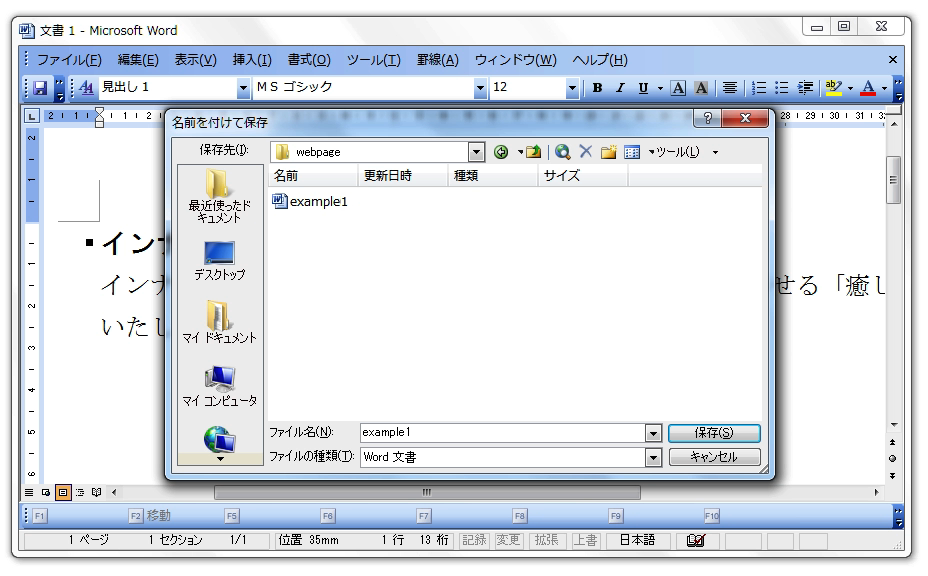This screenshot has width=928, height=576.
Task: Toggle Bold formatting in toolbar
Action: pyautogui.click(x=598, y=87)
